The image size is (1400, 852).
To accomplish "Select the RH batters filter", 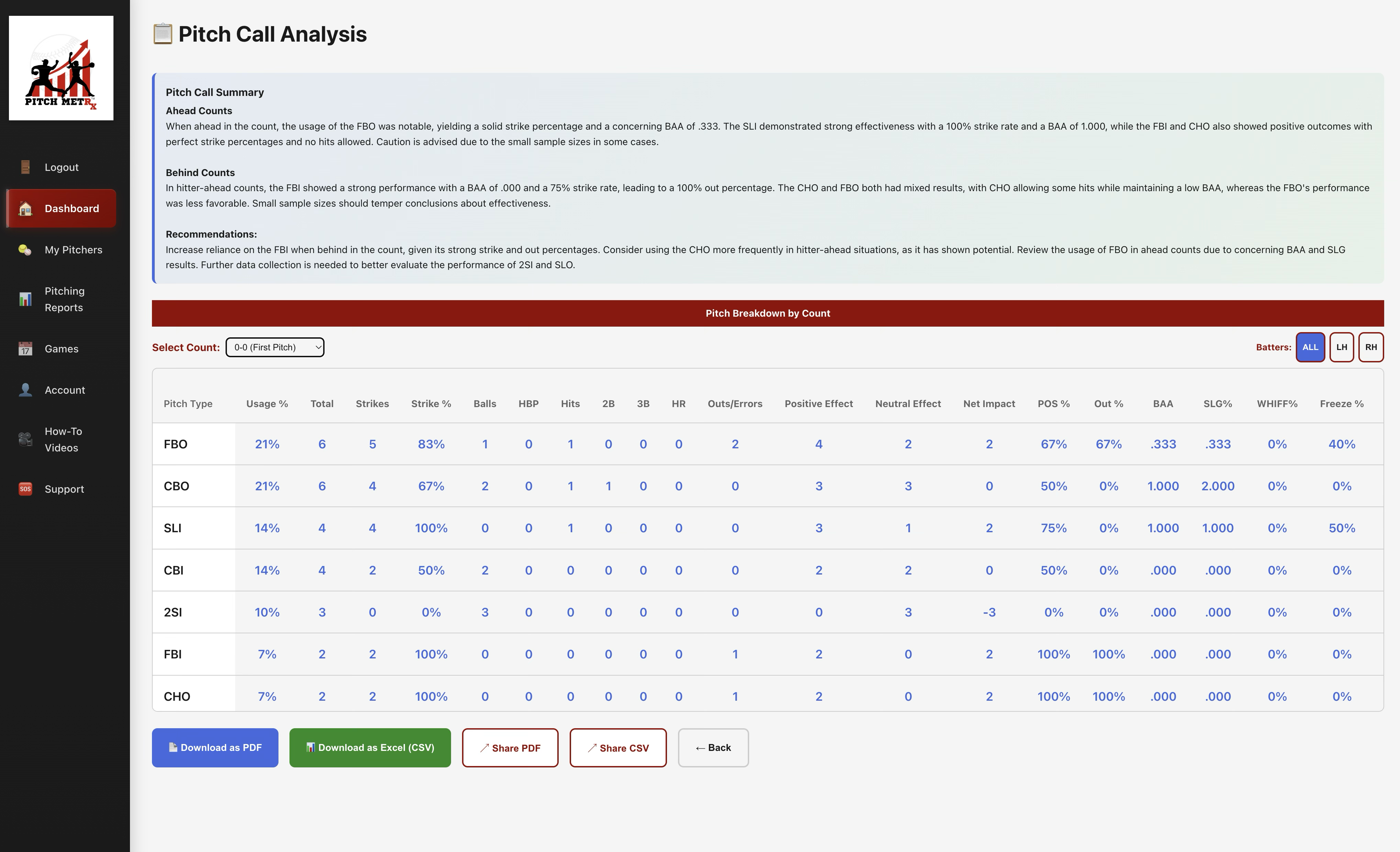I will pos(1371,347).
